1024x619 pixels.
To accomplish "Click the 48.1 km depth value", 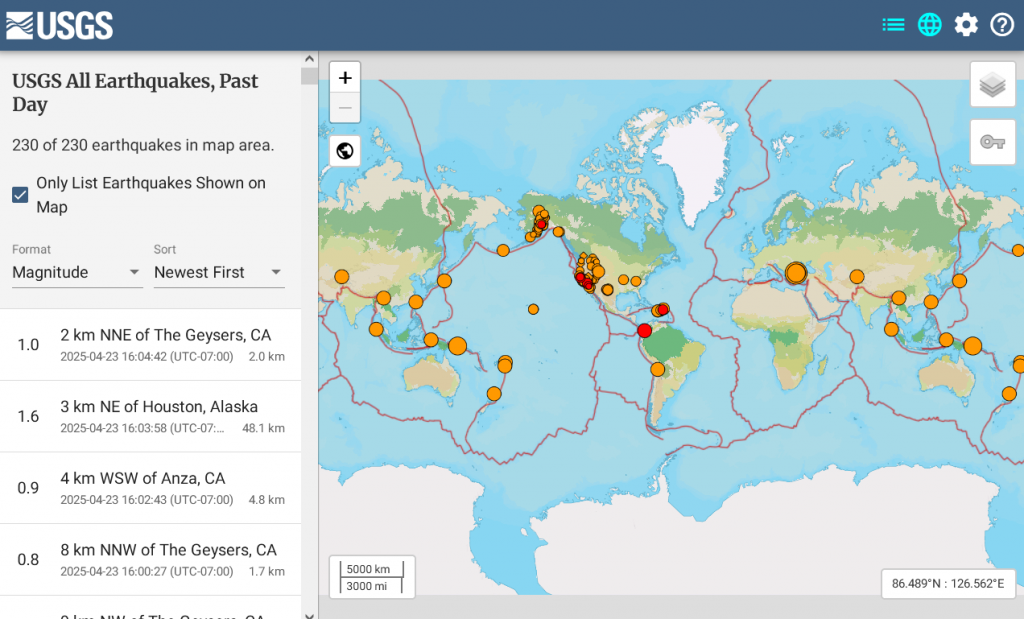I will pos(263,428).
